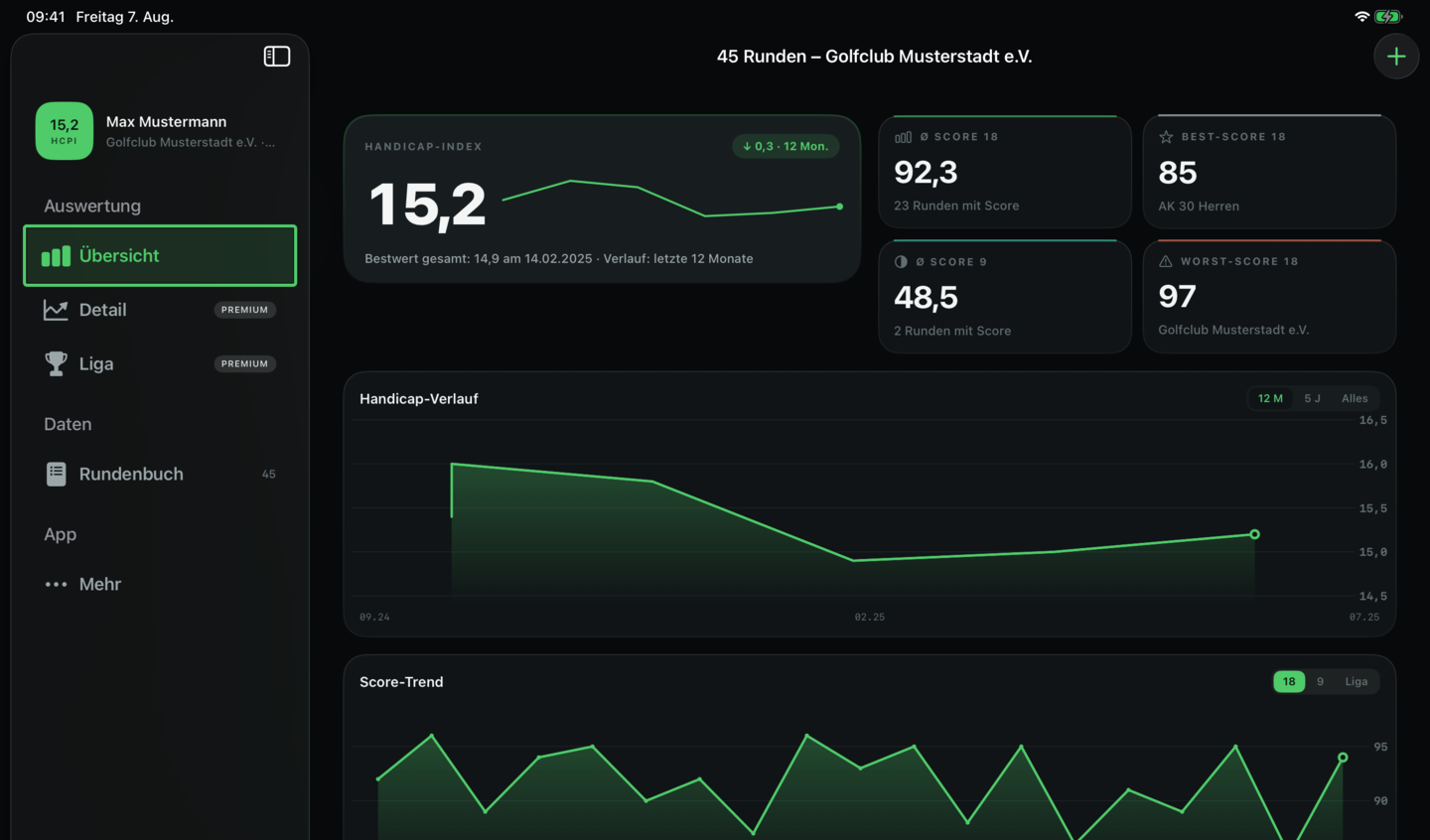Click the Max Mustermann profile name
The image size is (1430, 840).
coord(166,121)
